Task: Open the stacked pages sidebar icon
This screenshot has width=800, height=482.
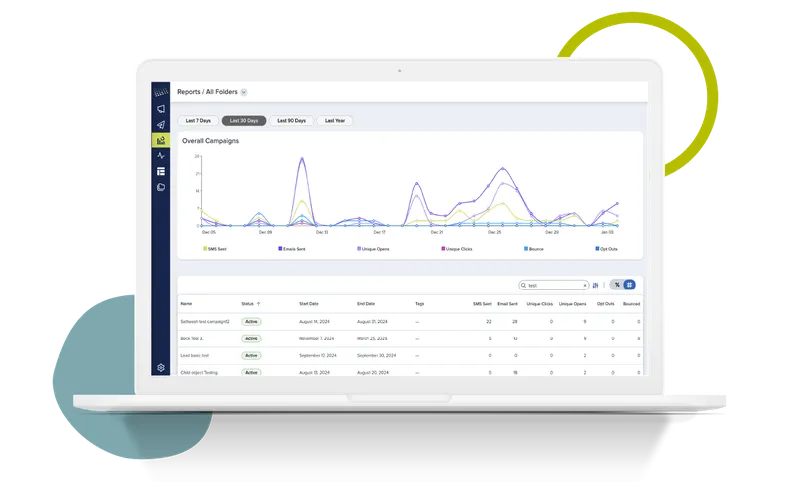Action: [160, 187]
